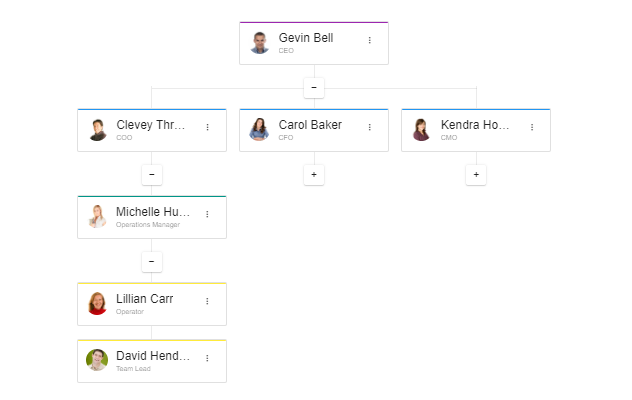The width and height of the screenshot is (632, 400).
Task: Click Kendra Ho… CMO avatar image
Action: (x=422, y=130)
